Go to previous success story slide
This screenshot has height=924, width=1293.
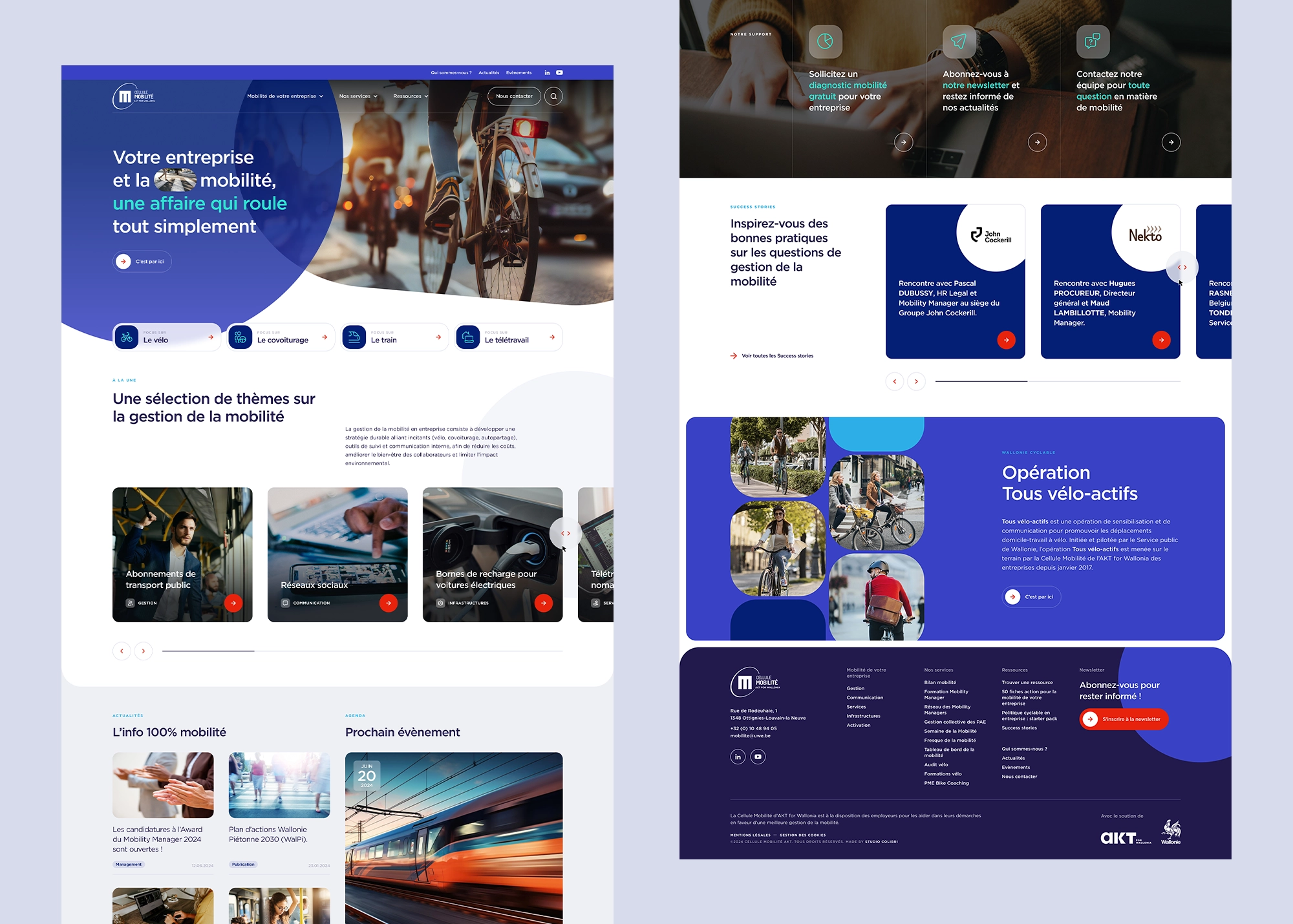point(895,381)
